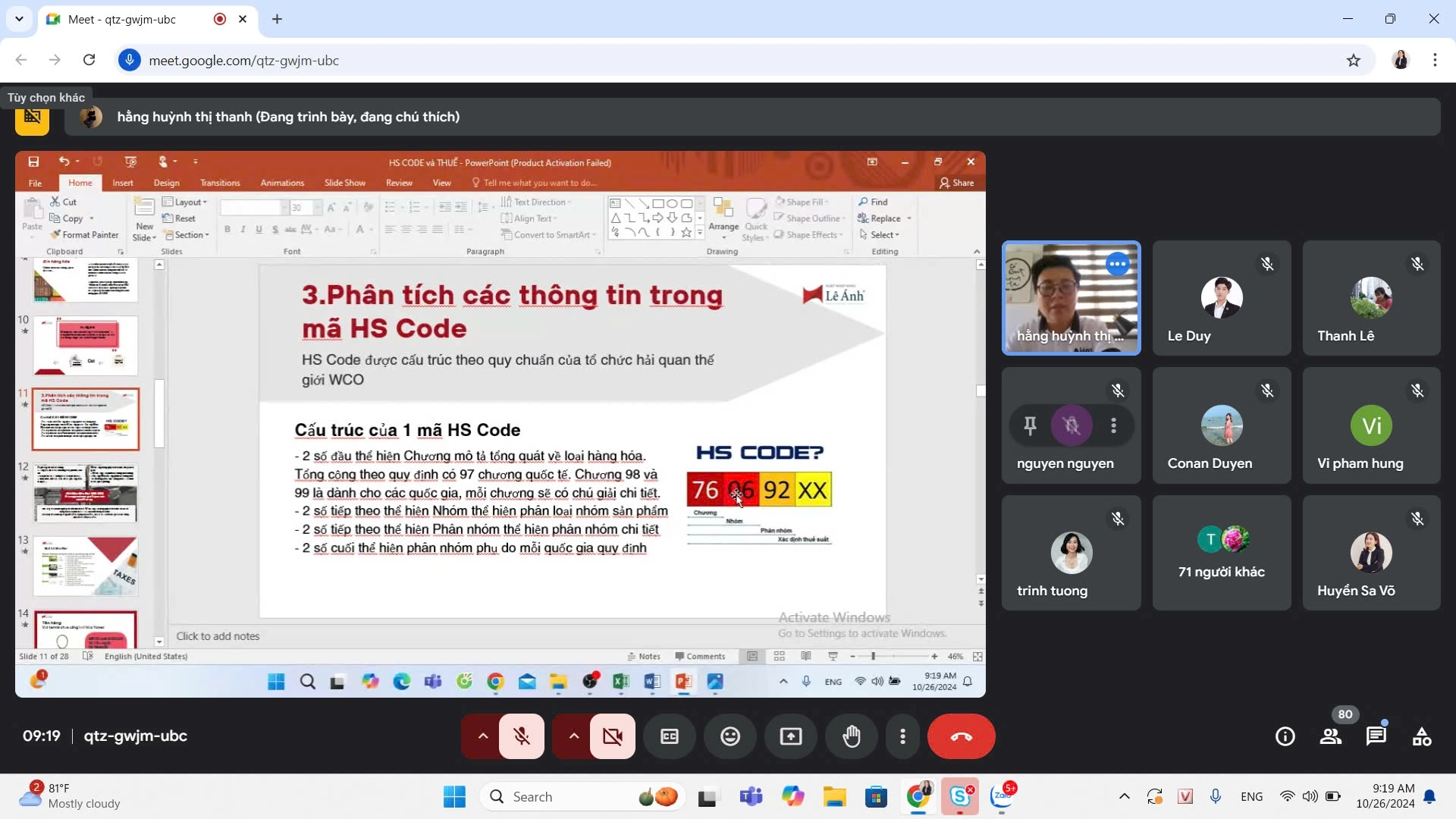Open the chat panel icon
The image size is (1456, 819).
[1376, 736]
